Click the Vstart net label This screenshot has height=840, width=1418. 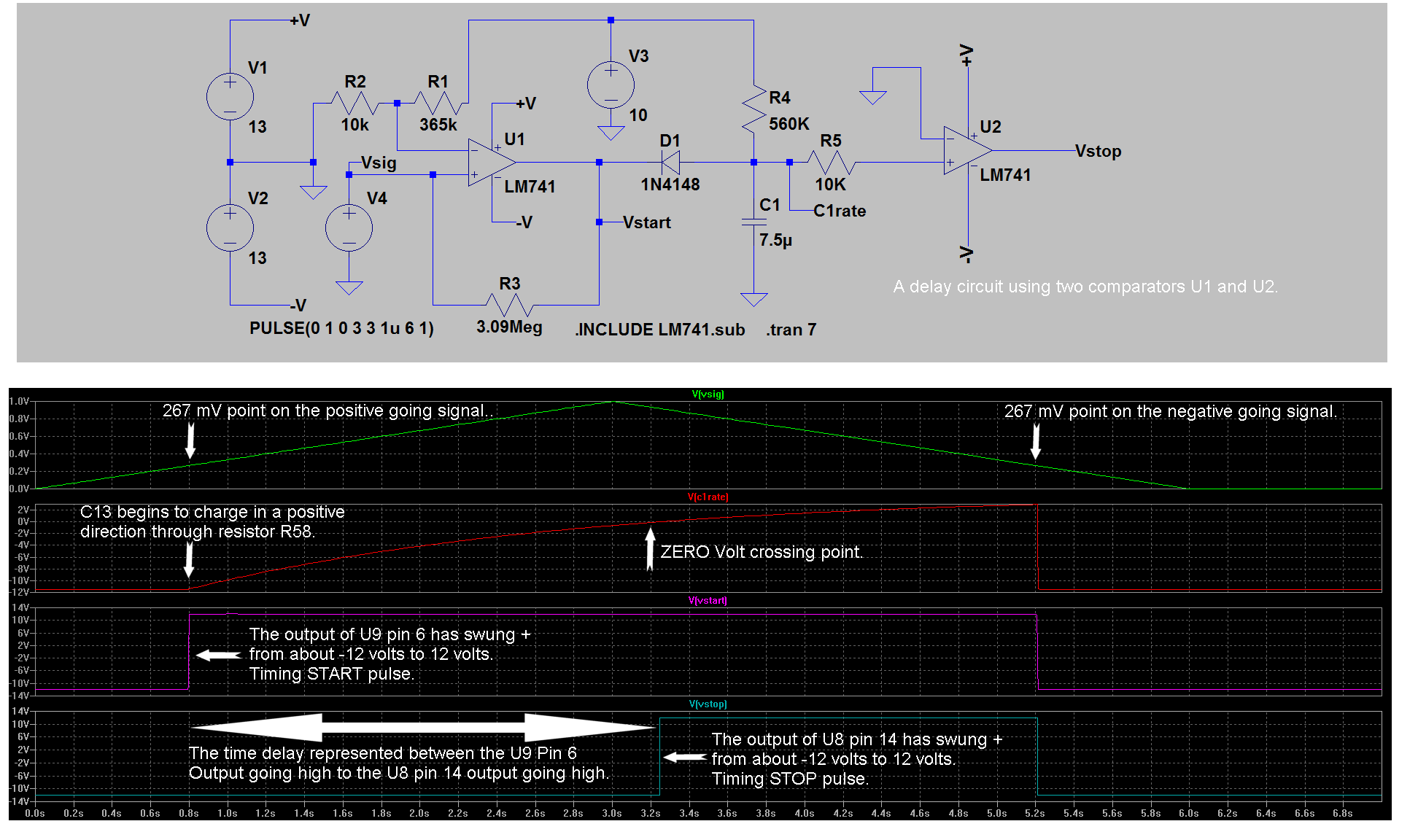click(646, 222)
